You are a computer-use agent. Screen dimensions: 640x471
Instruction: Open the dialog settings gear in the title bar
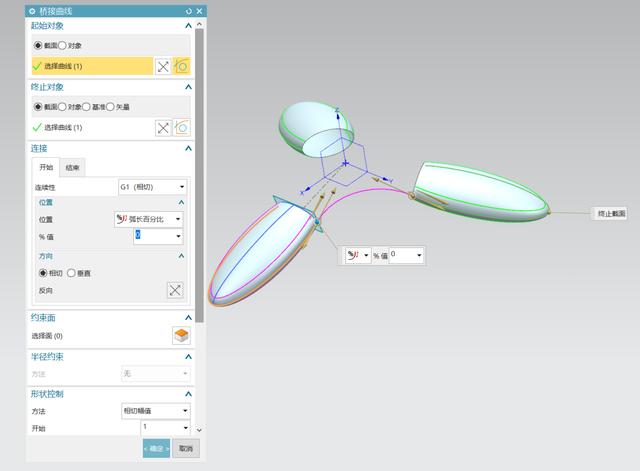pos(32,11)
